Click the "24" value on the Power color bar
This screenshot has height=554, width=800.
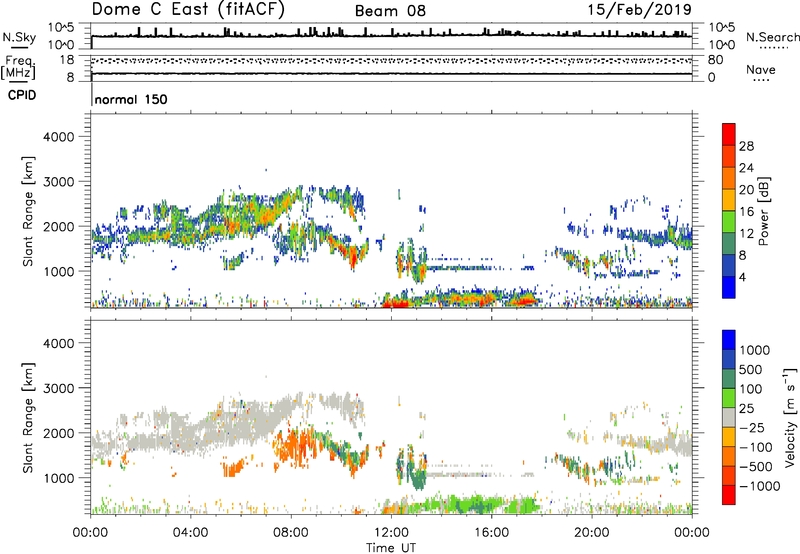click(x=746, y=168)
